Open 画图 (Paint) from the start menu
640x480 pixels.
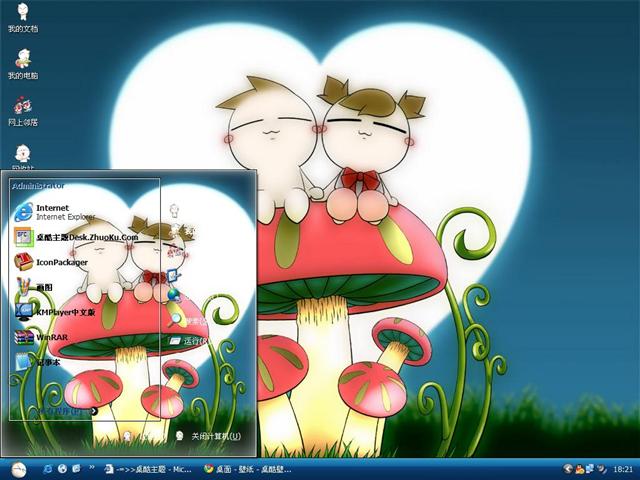click(33, 287)
